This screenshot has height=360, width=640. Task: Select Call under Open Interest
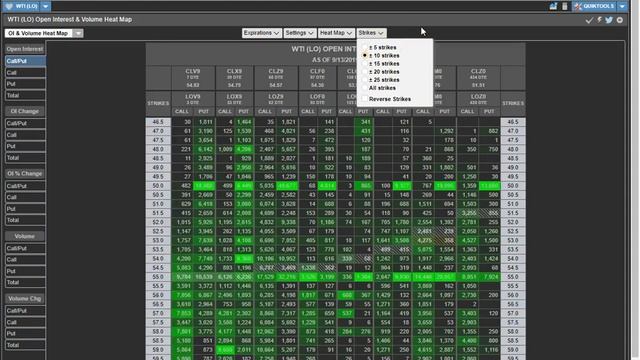[x=25, y=73]
